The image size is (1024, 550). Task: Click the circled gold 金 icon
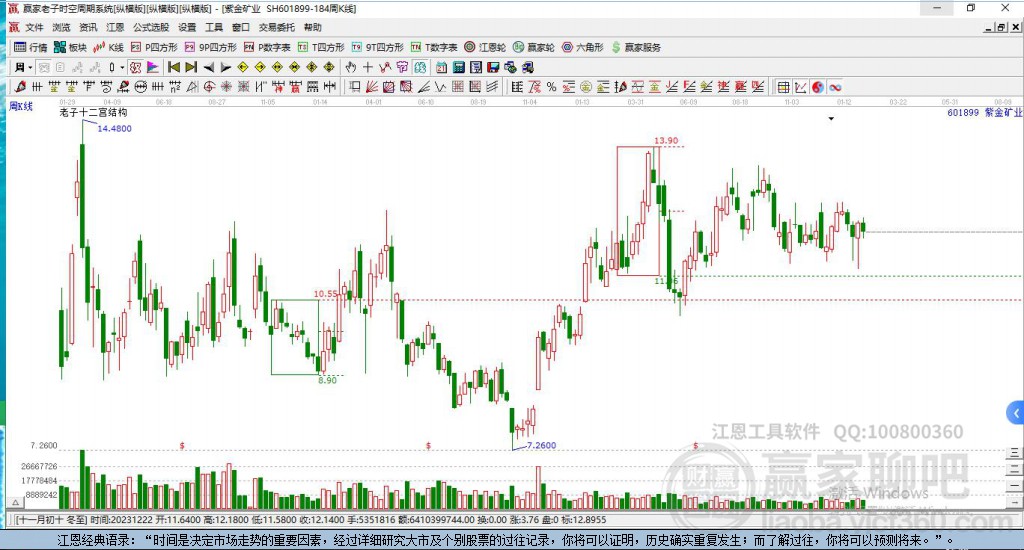[586, 87]
